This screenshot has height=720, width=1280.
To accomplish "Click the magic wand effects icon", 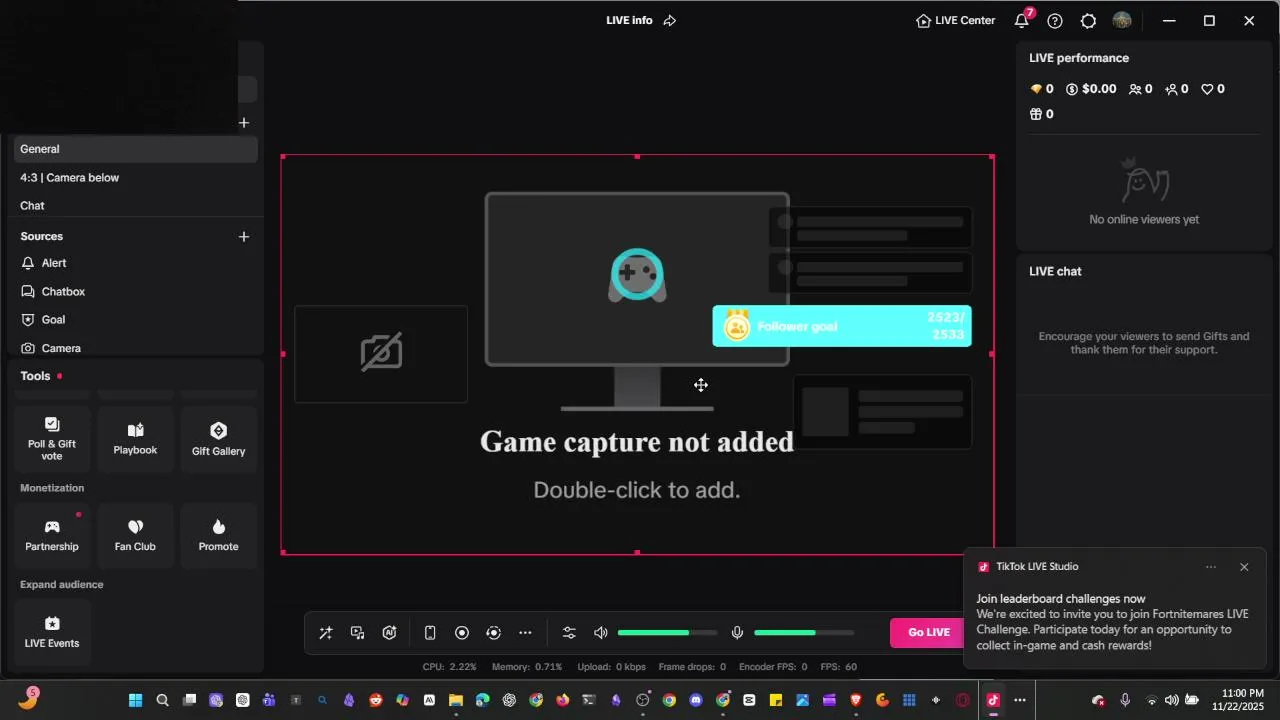I will click(325, 633).
